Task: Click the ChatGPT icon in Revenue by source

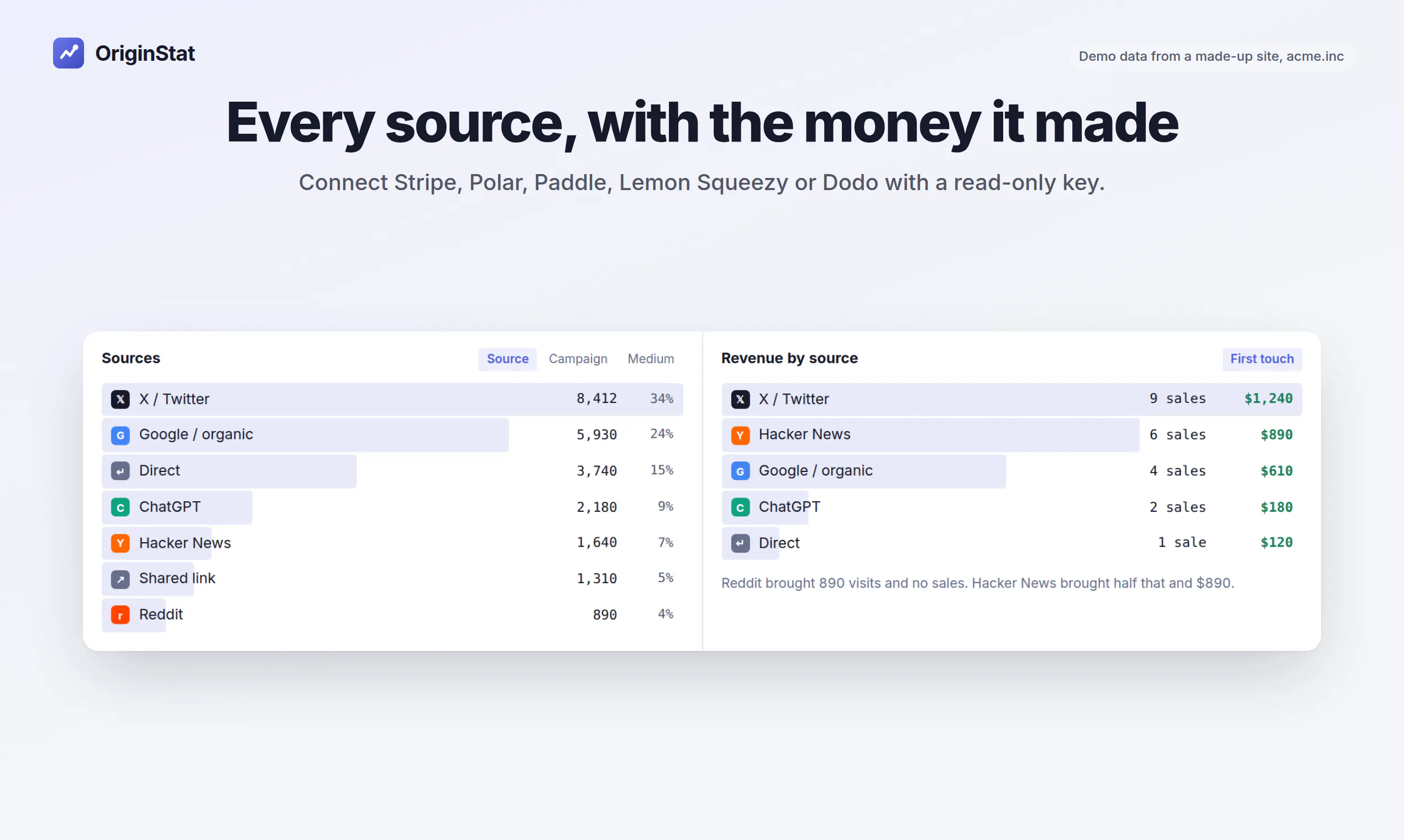Action: tap(740, 507)
